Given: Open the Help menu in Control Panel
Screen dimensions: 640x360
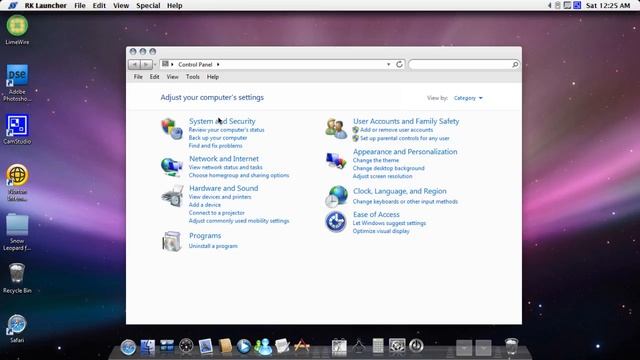Looking at the screenshot, I should click(x=213, y=77).
